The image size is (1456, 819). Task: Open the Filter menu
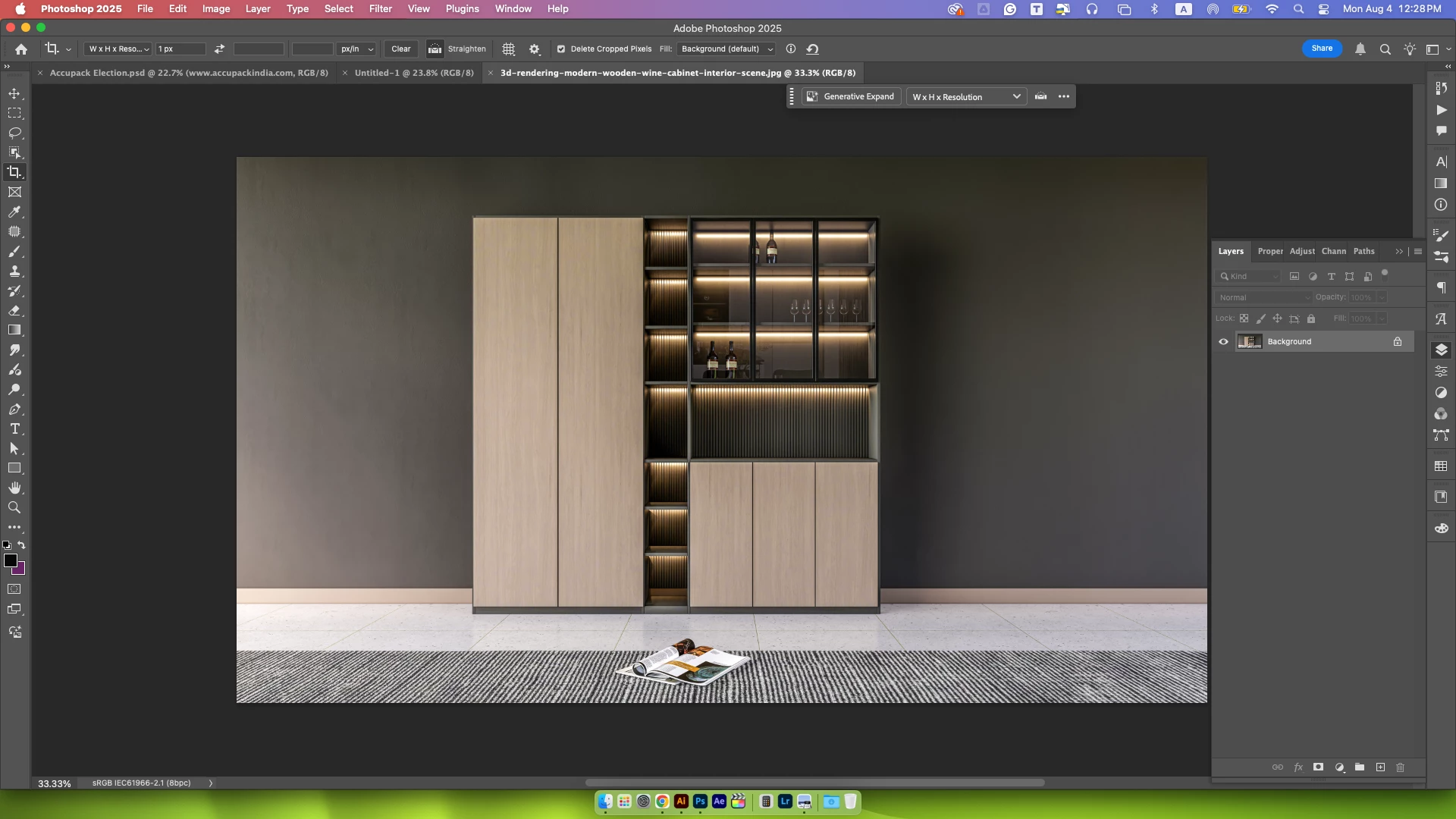pyautogui.click(x=380, y=9)
